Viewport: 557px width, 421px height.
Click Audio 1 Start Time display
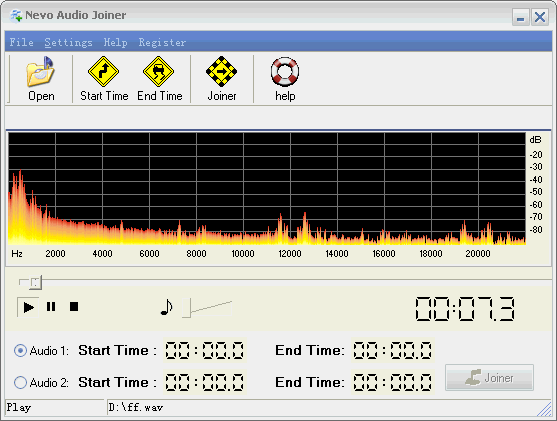[205, 350]
